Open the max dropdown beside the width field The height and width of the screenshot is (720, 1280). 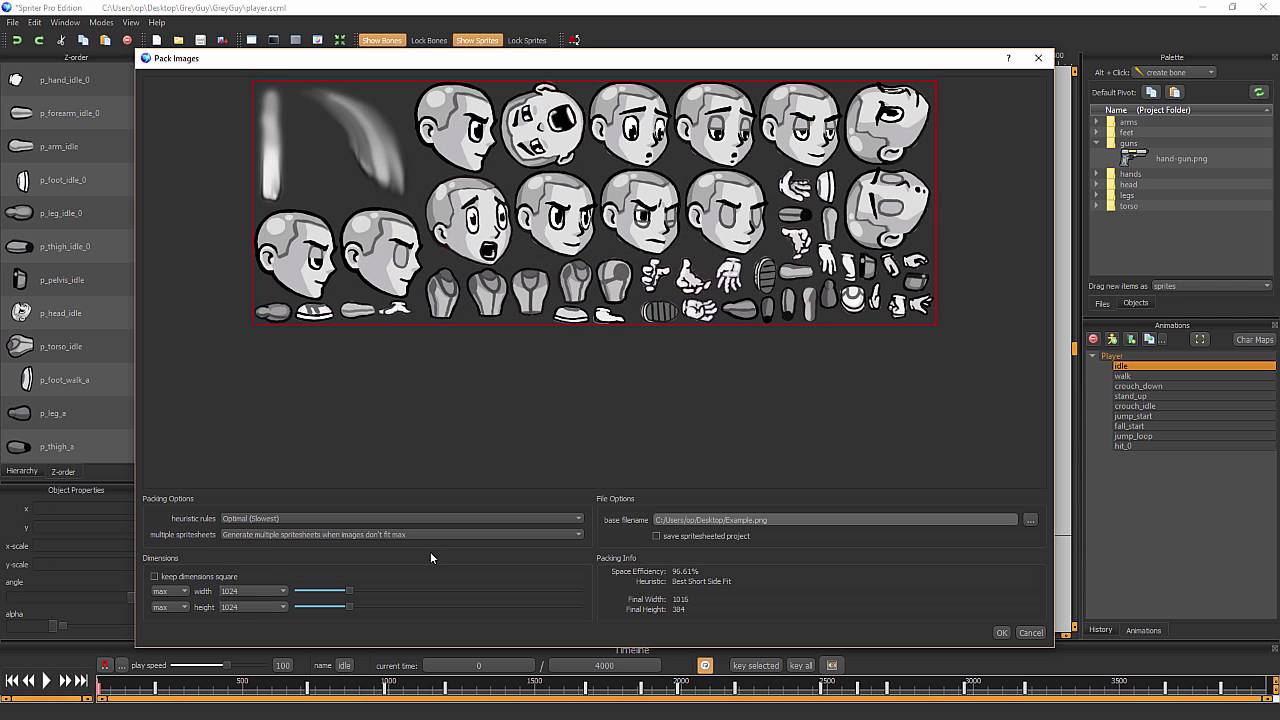click(170, 591)
